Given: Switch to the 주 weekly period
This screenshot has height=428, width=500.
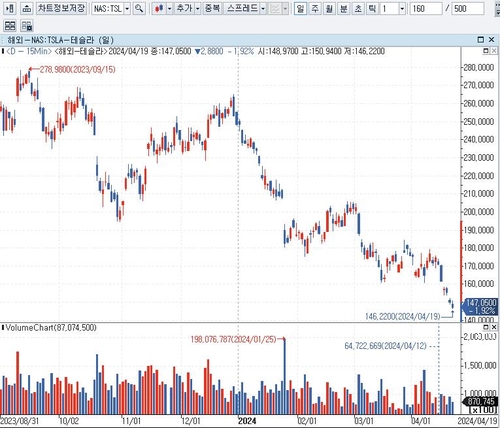Looking at the screenshot, I should [x=315, y=8].
